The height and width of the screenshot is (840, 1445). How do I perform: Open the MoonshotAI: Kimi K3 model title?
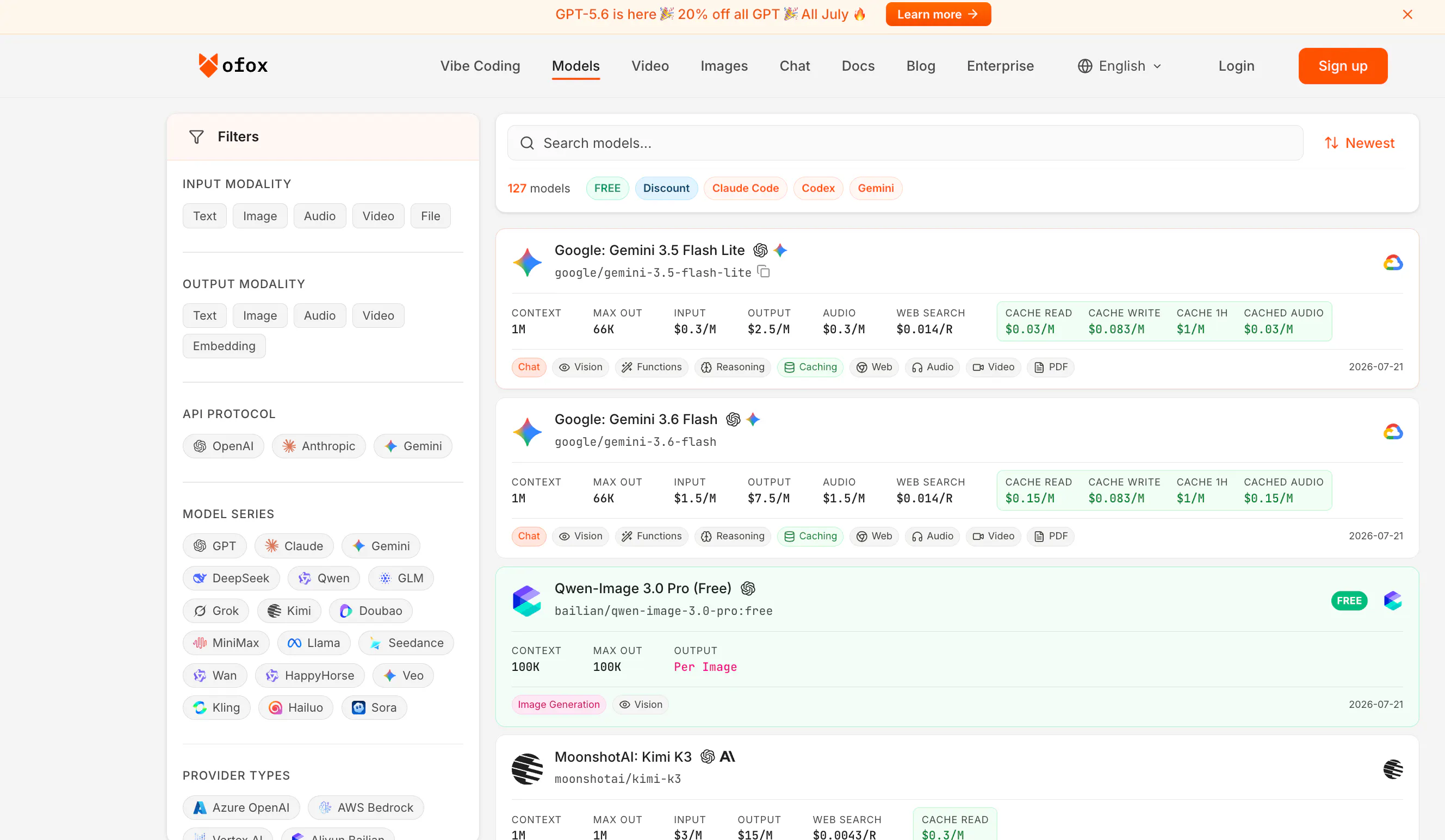[623, 757]
